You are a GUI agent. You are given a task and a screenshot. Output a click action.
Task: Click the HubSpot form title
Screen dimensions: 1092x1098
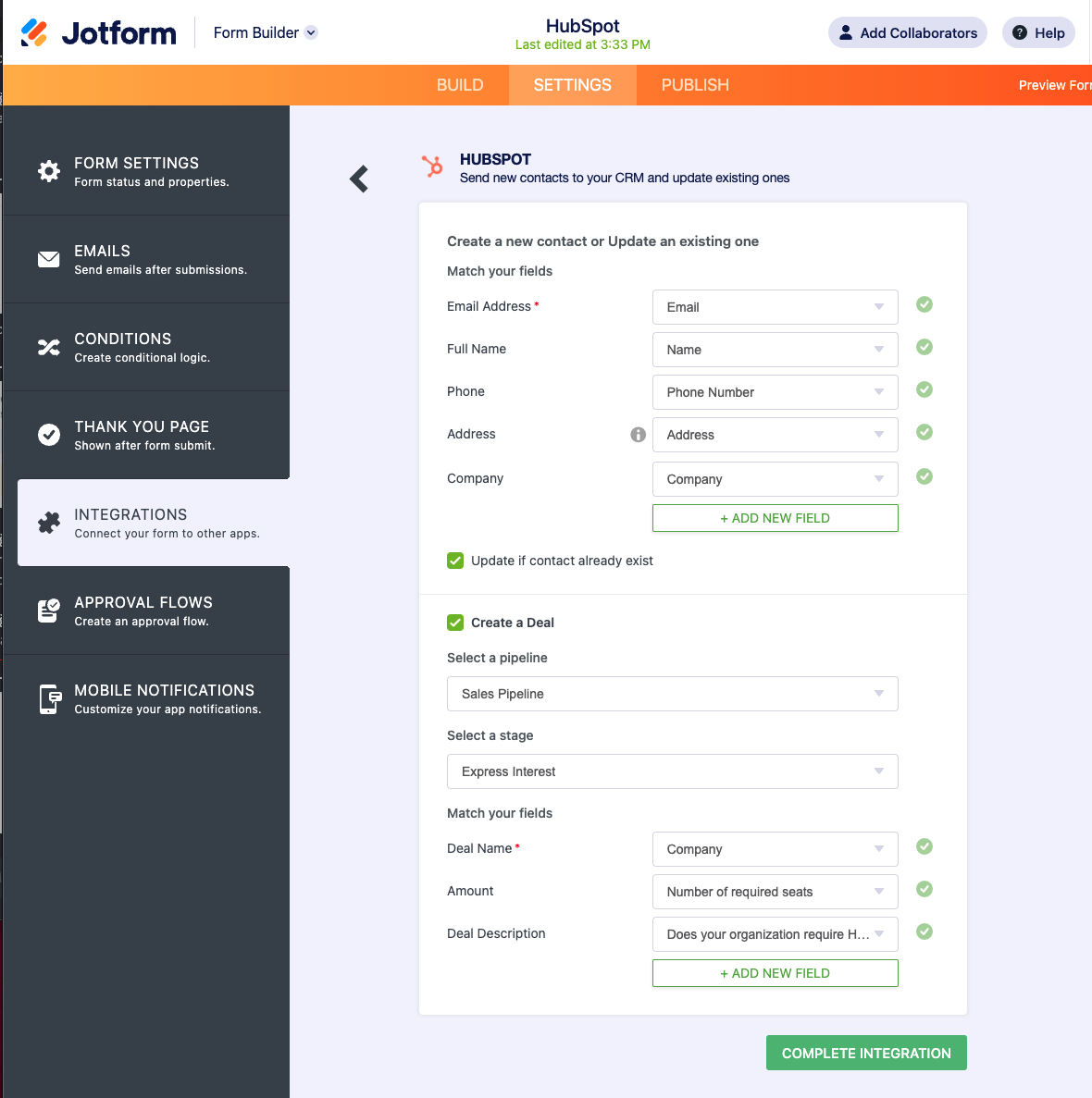(583, 26)
